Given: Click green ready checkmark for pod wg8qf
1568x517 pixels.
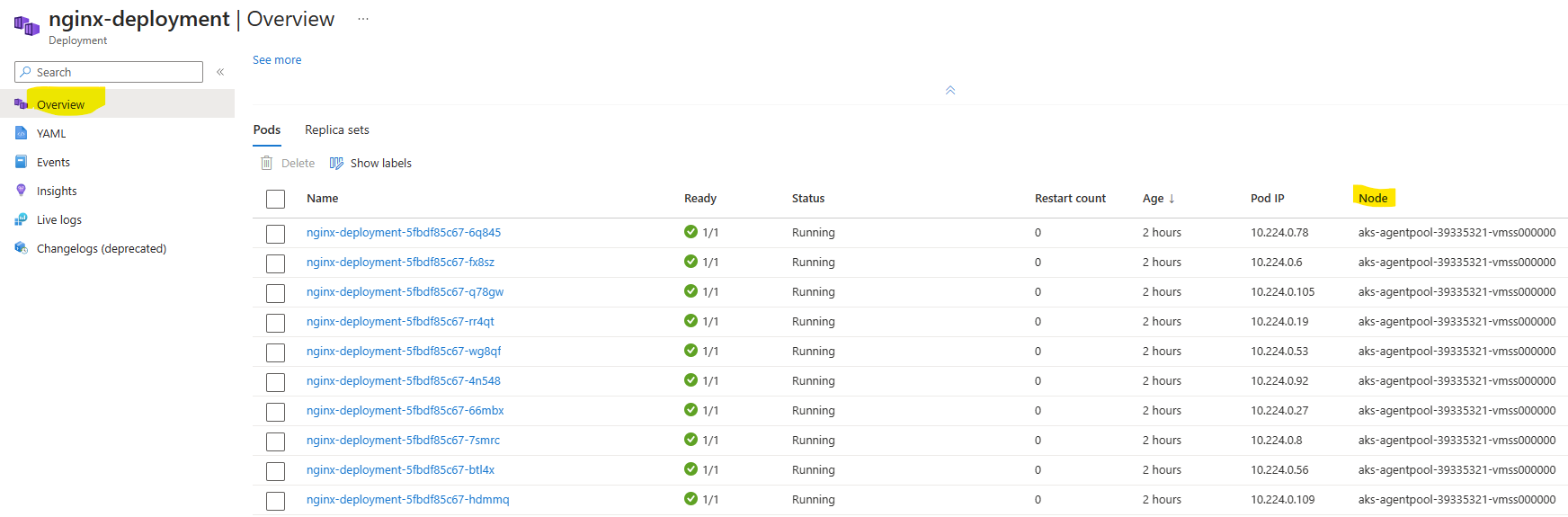Looking at the screenshot, I should point(690,351).
